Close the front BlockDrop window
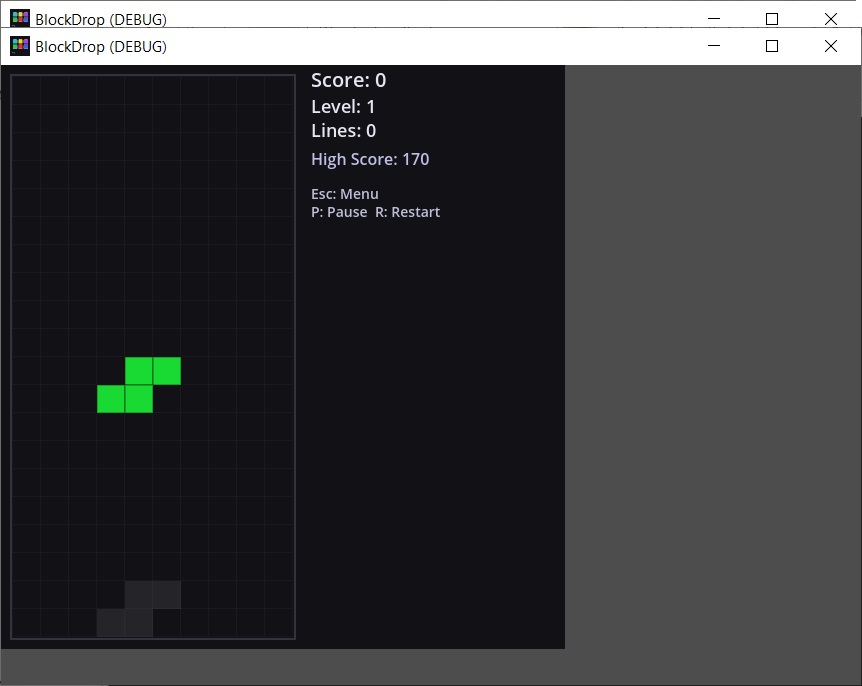Screen dimensions: 862x686 831,46
